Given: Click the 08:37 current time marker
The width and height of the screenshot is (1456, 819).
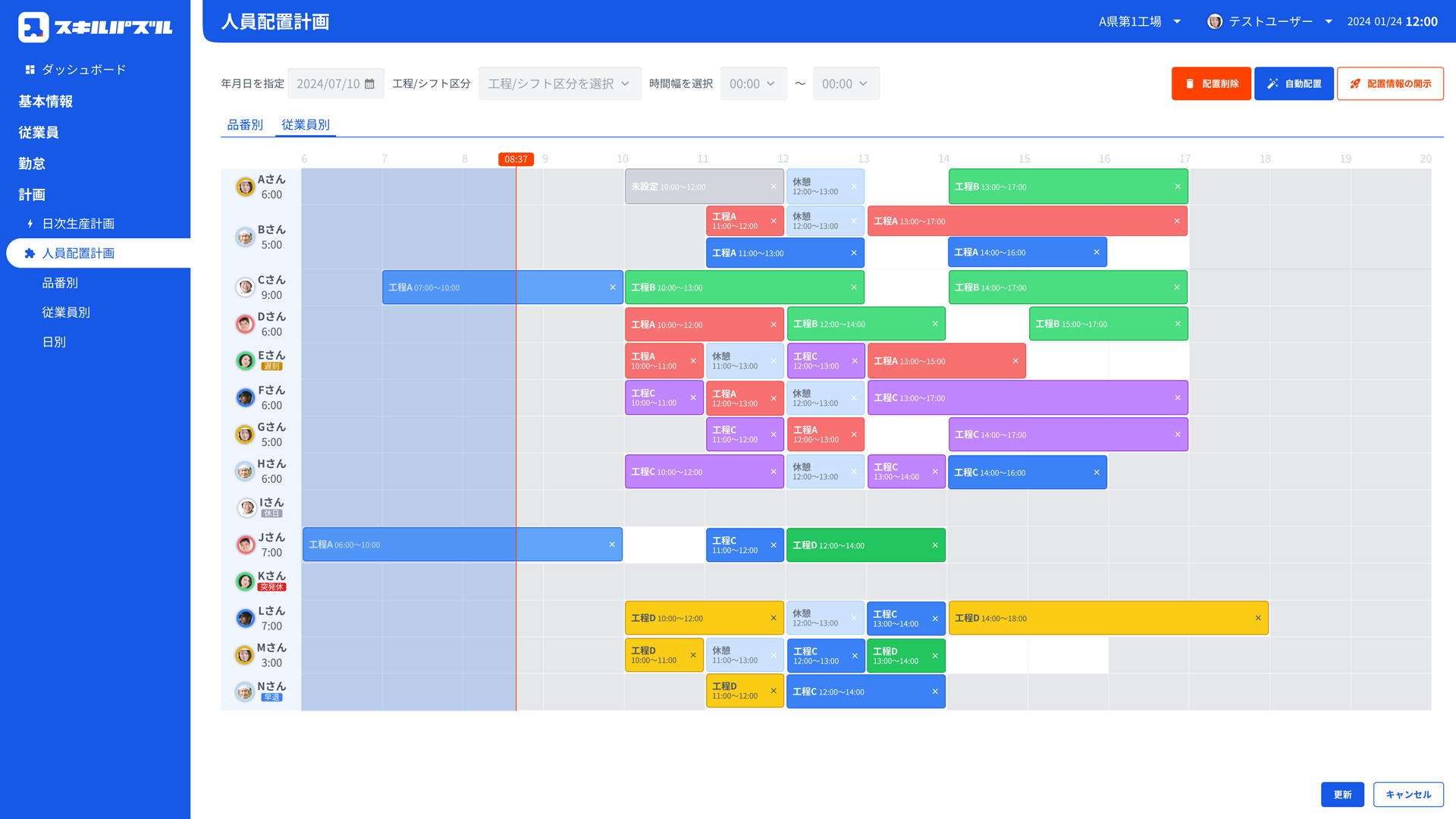Looking at the screenshot, I should pos(516,159).
